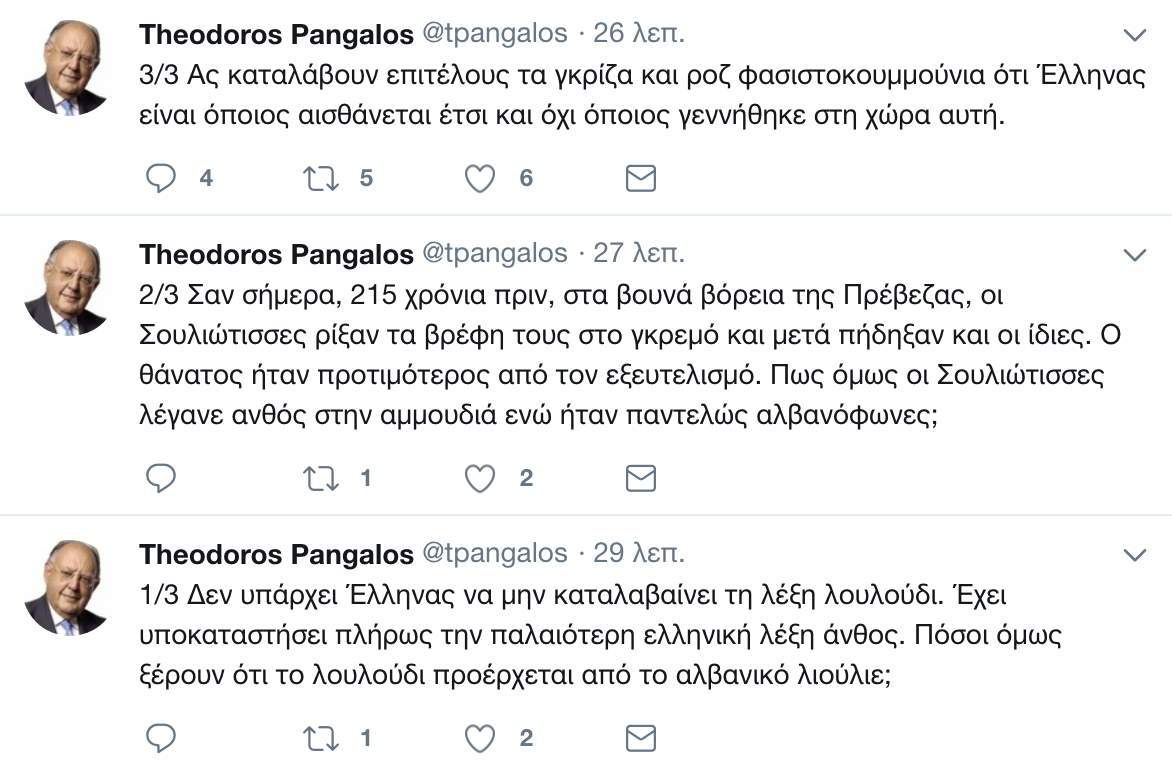1172x768 pixels.
Task: Reply to the 1/3 tweet about λουλούδι
Action: [x=161, y=739]
